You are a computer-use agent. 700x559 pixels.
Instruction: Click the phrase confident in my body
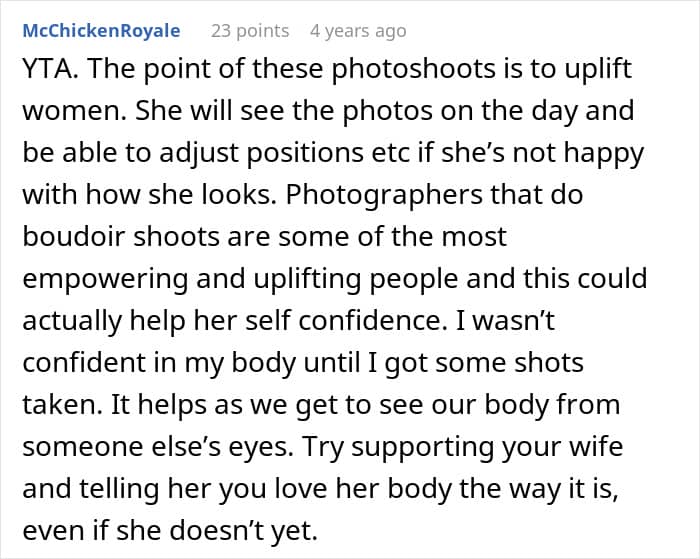tap(159, 363)
